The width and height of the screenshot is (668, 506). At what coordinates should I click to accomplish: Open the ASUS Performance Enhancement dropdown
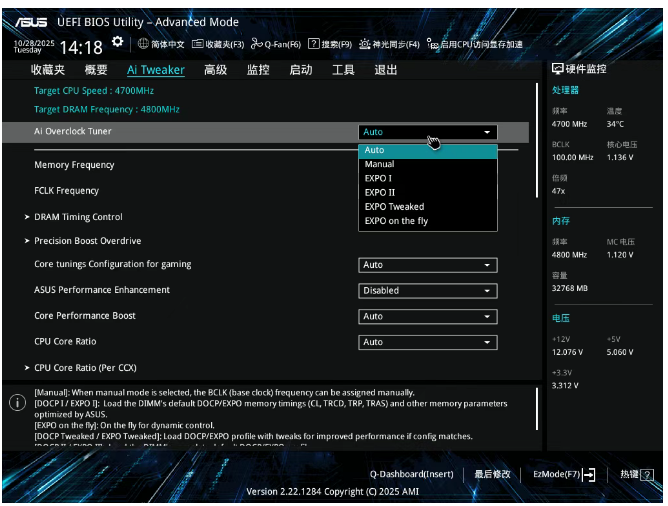[428, 291]
